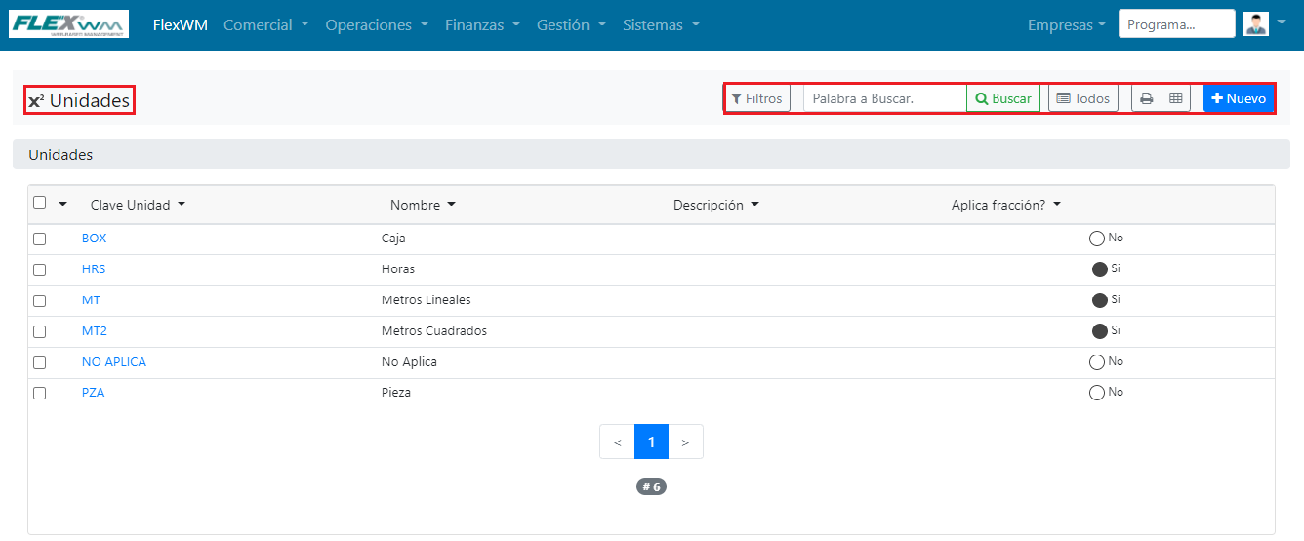Viewport: 1304px width, 541px height.
Task: Click the Palabra a Buscar field
Action: 884,98
